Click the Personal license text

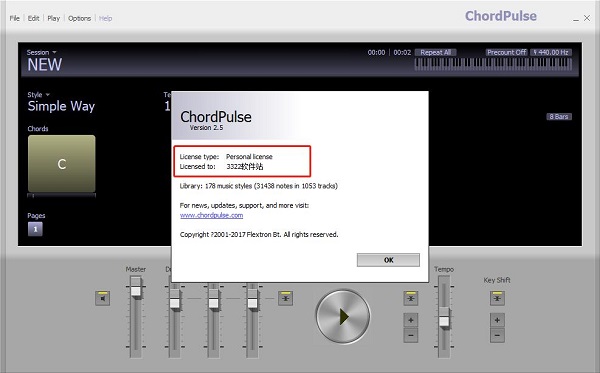pyautogui.click(x=249, y=156)
